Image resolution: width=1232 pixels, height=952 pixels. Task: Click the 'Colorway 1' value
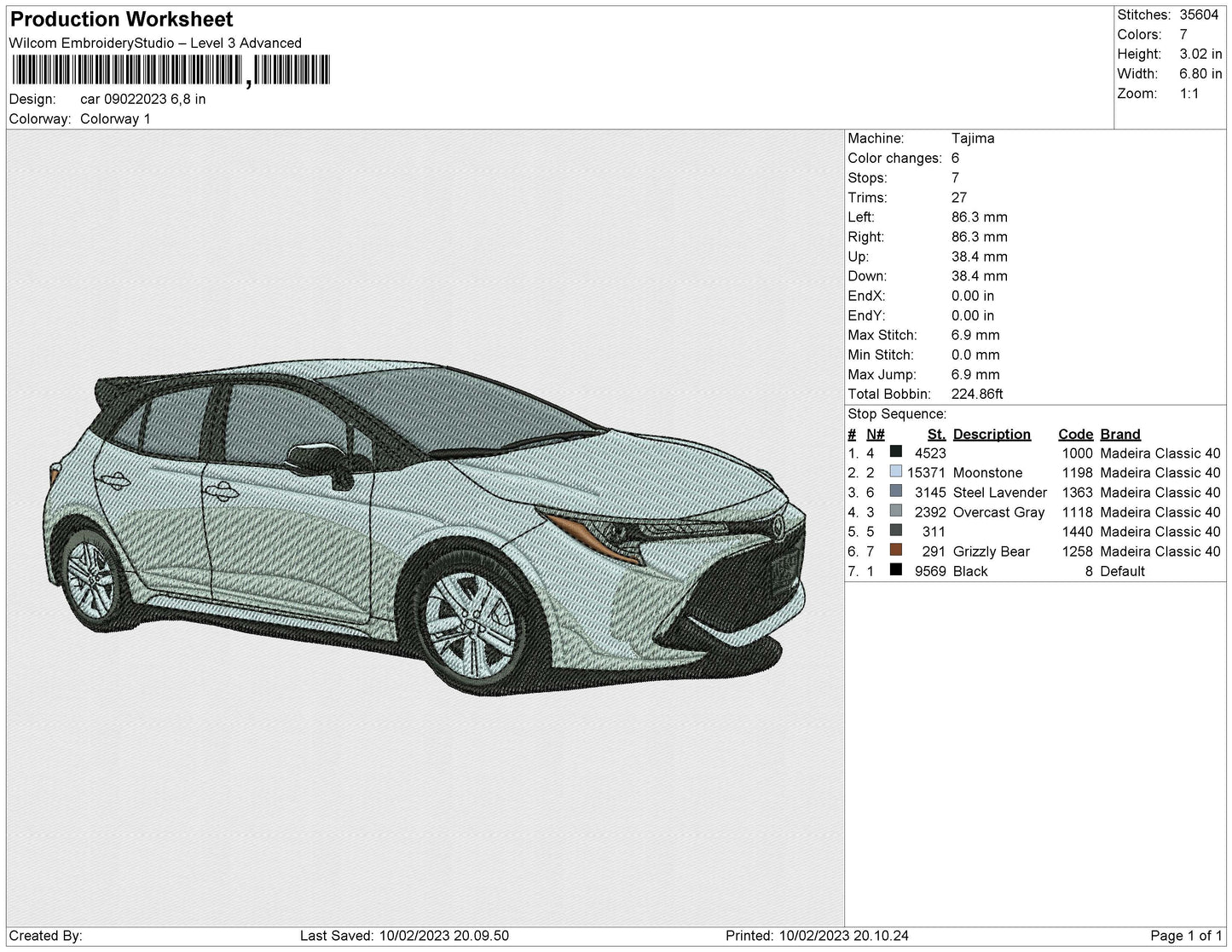[x=115, y=118]
